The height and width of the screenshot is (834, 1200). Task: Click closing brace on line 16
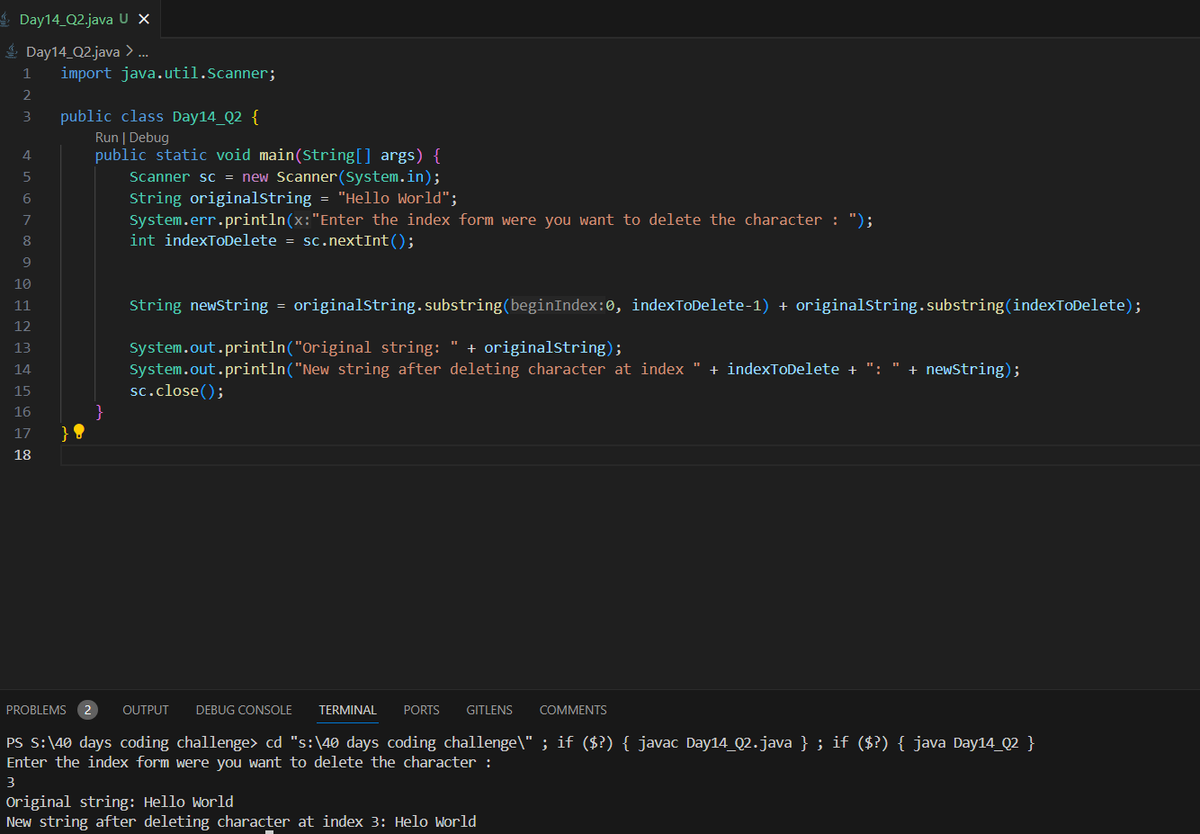coord(100,412)
